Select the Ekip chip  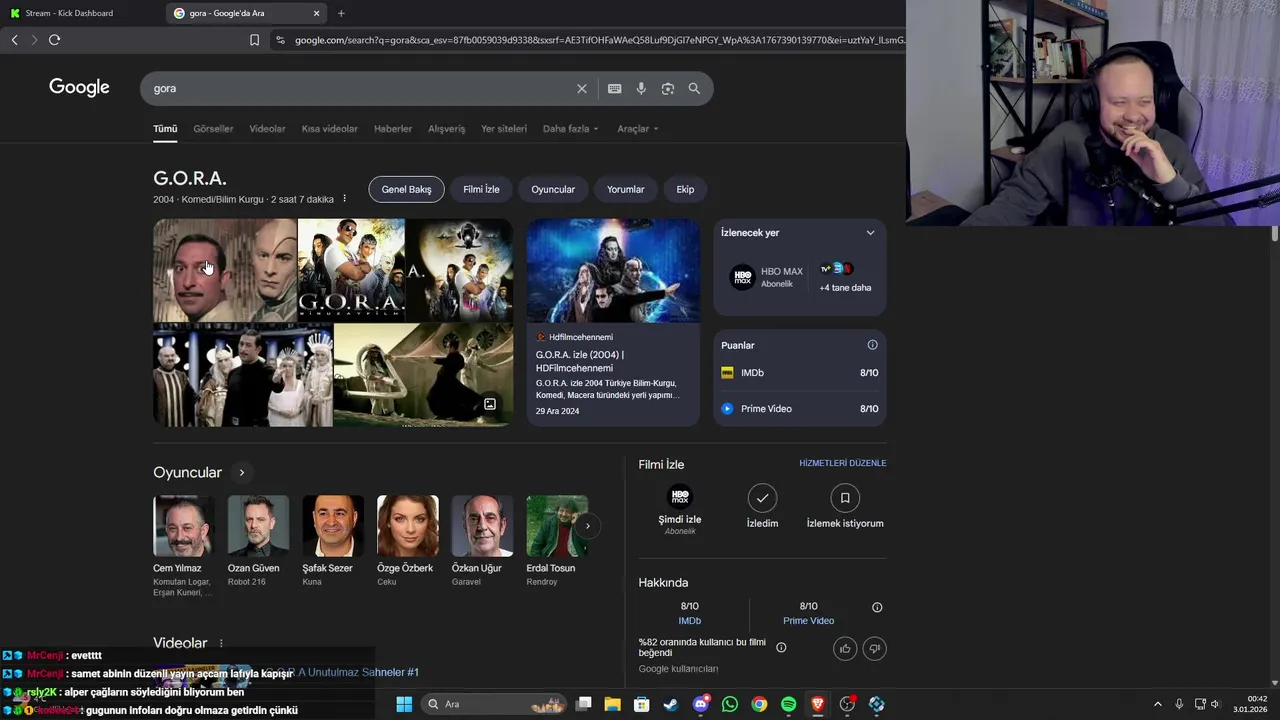coord(685,189)
